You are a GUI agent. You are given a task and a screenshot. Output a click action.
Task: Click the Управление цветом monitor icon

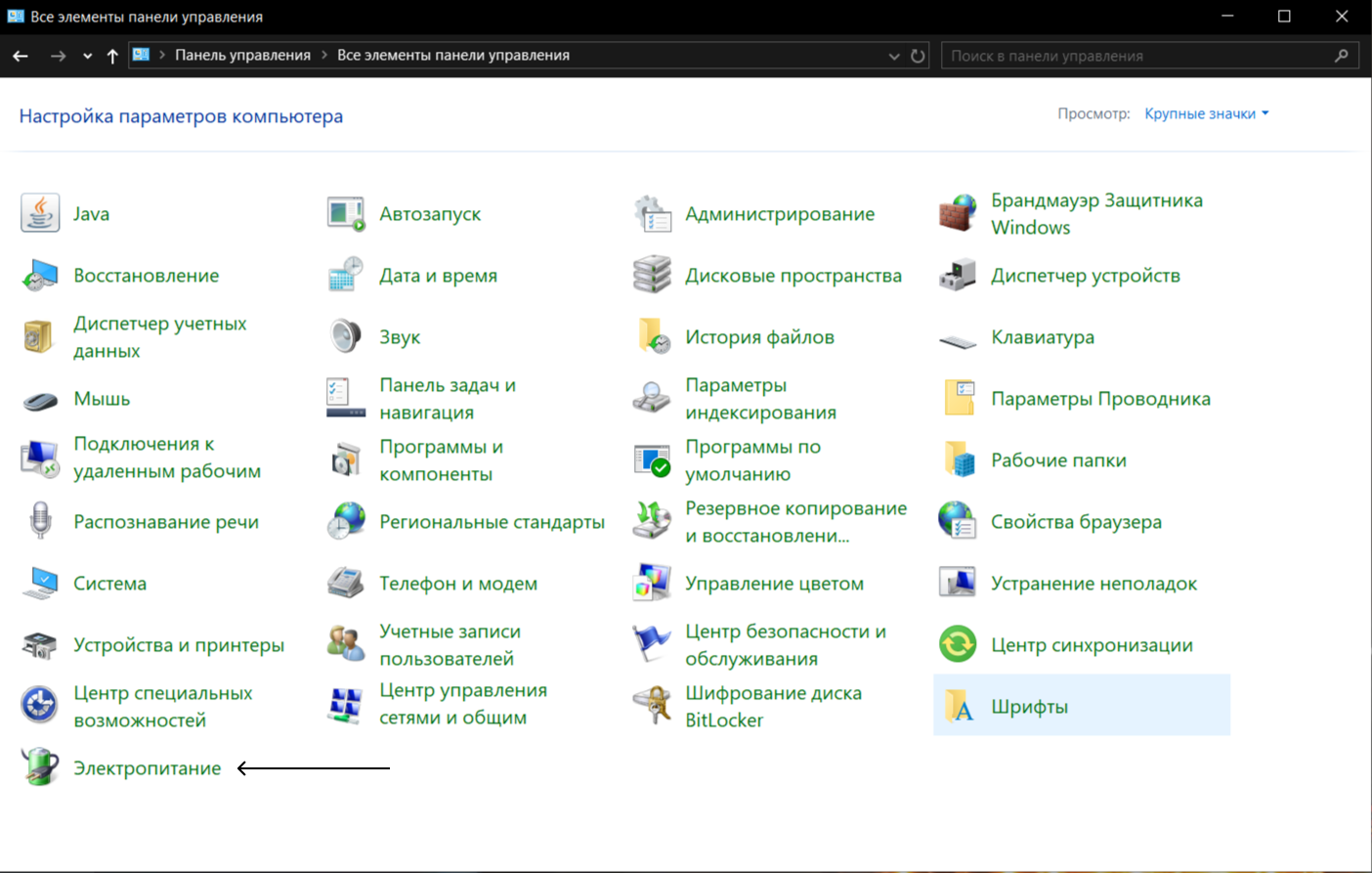point(652,584)
